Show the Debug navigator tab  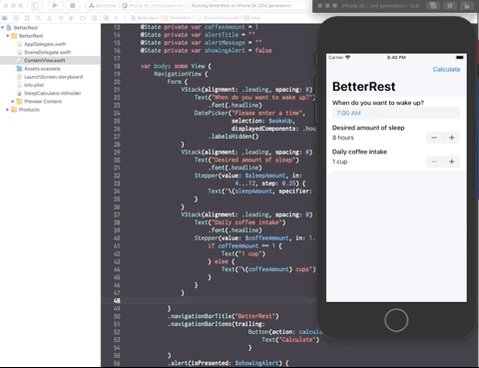[72, 18]
